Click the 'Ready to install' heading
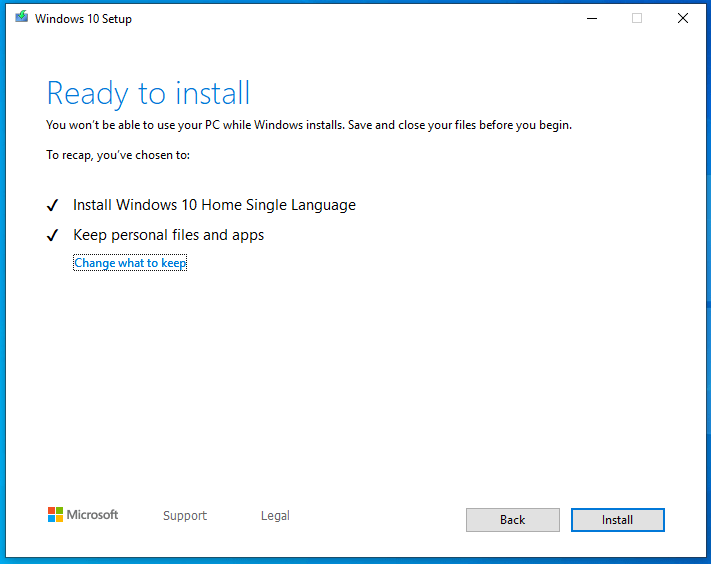This screenshot has height=564, width=711. click(x=148, y=93)
